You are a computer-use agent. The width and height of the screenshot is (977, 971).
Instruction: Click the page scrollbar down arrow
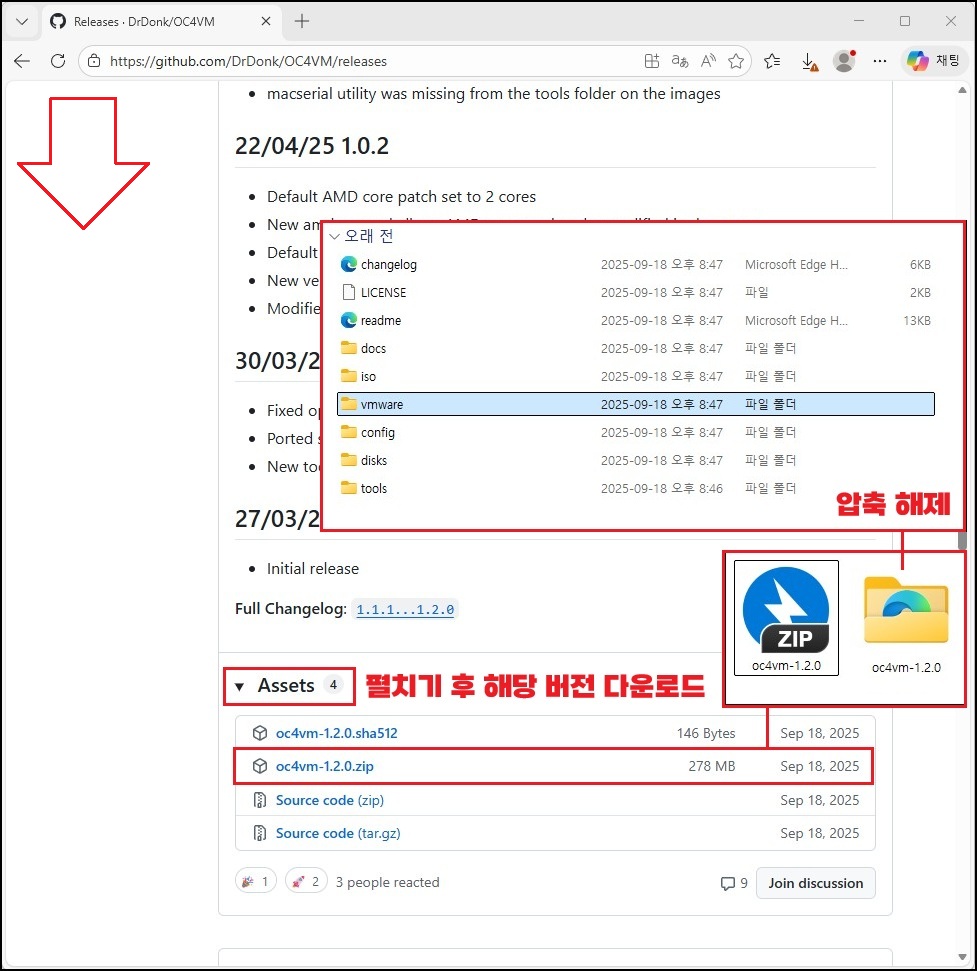pyautogui.click(x=963, y=957)
